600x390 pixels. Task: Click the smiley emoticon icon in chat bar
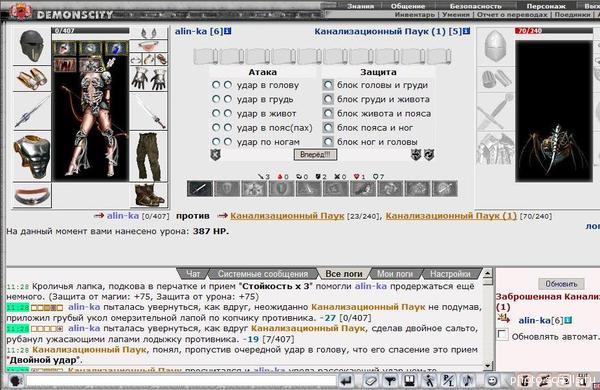pyautogui.click(x=492, y=381)
